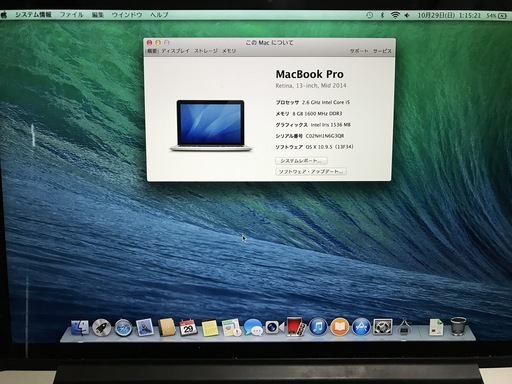The height and width of the screenshot is (384, 512).
Task: Click the ソフトウェア OS X 10.9.5 version text
Action: (x=330, y=147)
